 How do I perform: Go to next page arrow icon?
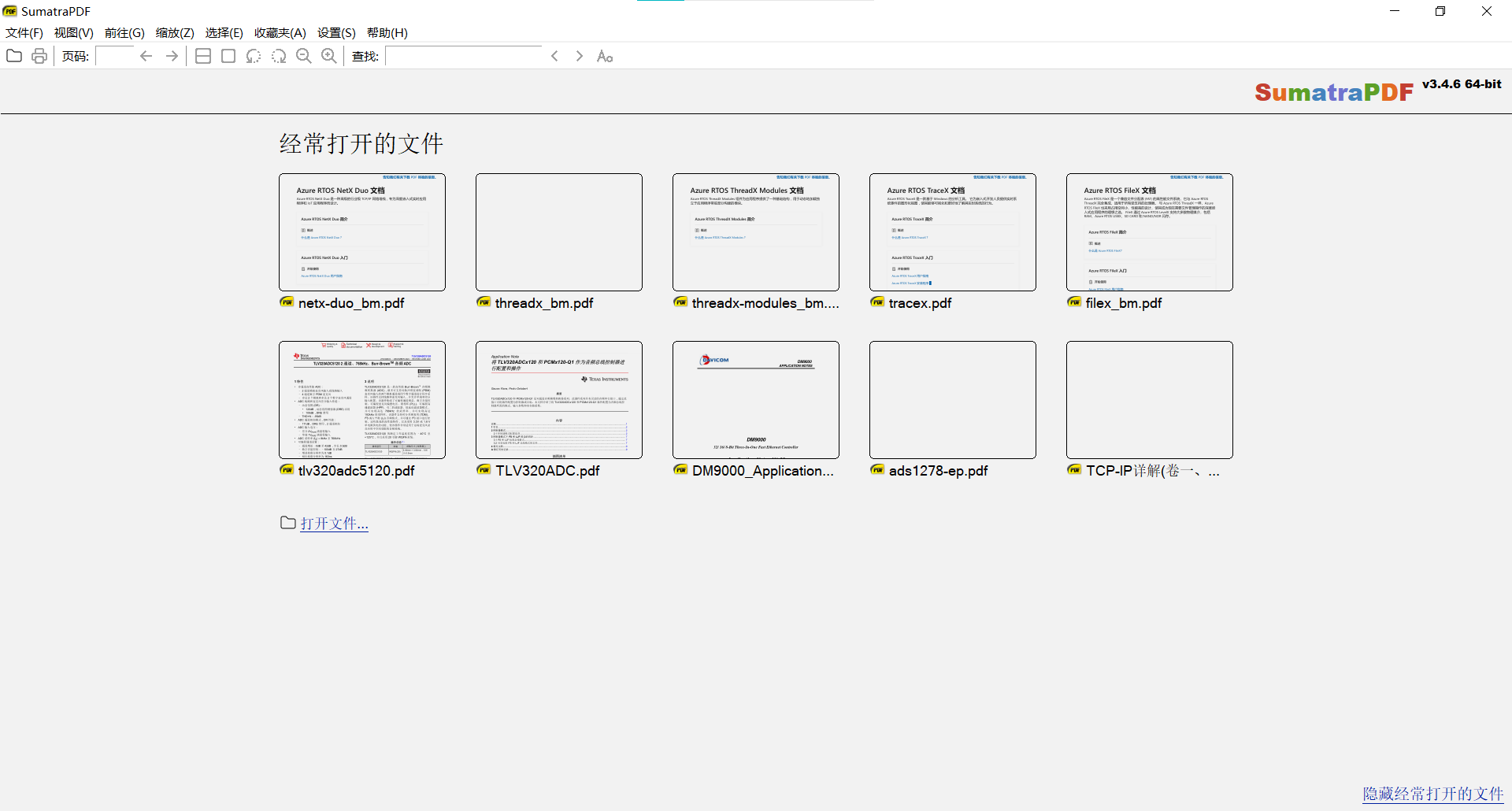coord(172,56)
